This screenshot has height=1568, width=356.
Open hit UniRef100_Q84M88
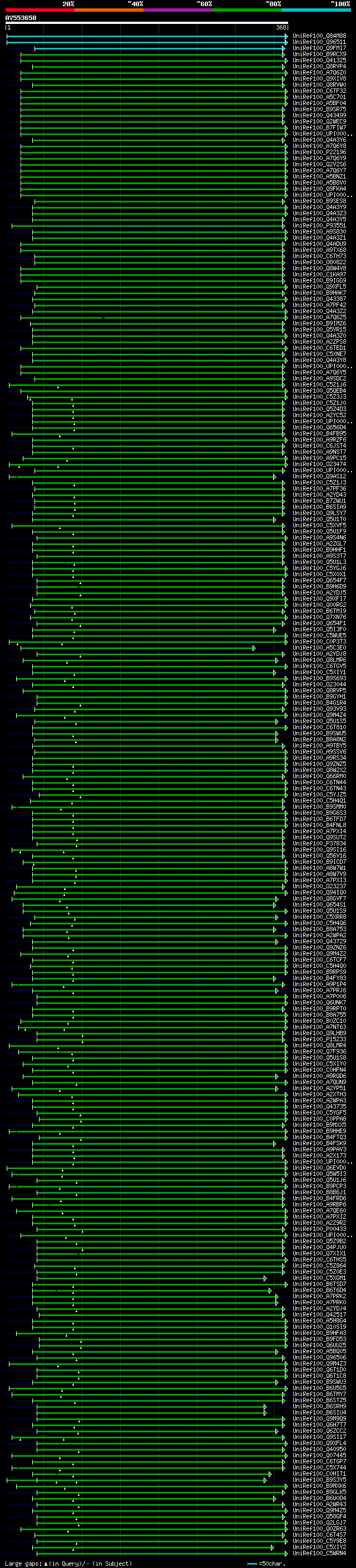pyautogui.click(x=319, y=36)
